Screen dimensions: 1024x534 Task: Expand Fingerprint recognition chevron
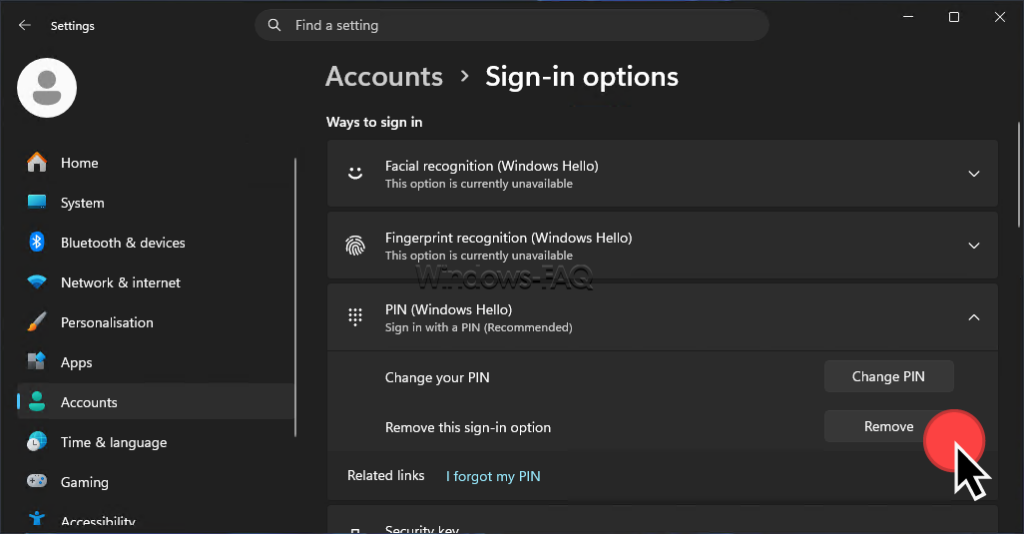(x=974, y=245)
